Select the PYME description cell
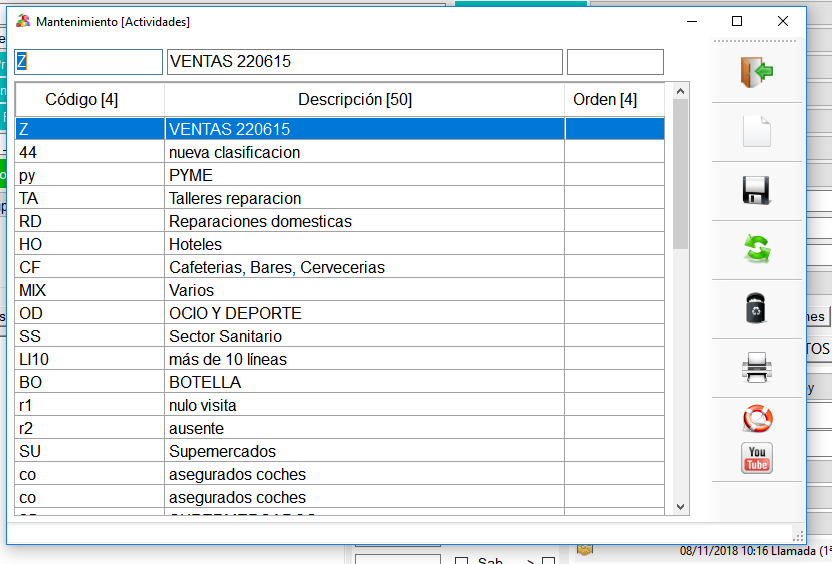Screen dimensions: 832x564 365,175
